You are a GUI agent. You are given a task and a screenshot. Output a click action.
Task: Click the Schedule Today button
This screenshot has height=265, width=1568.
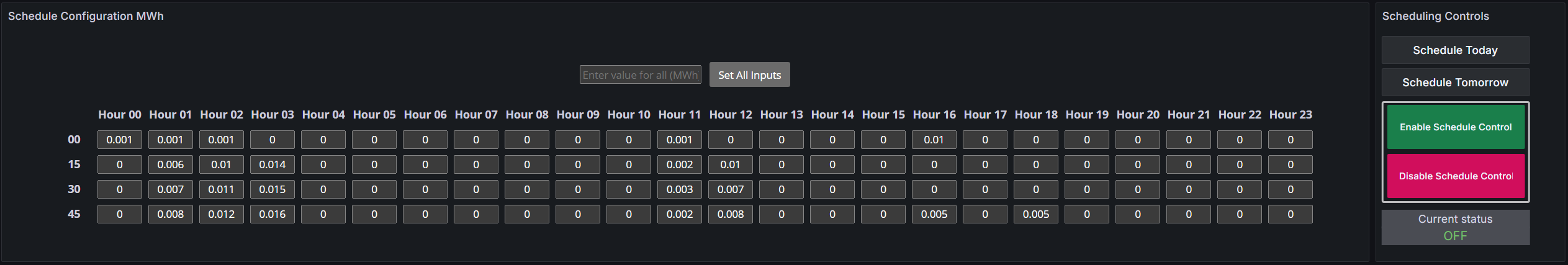(1455, 50)
